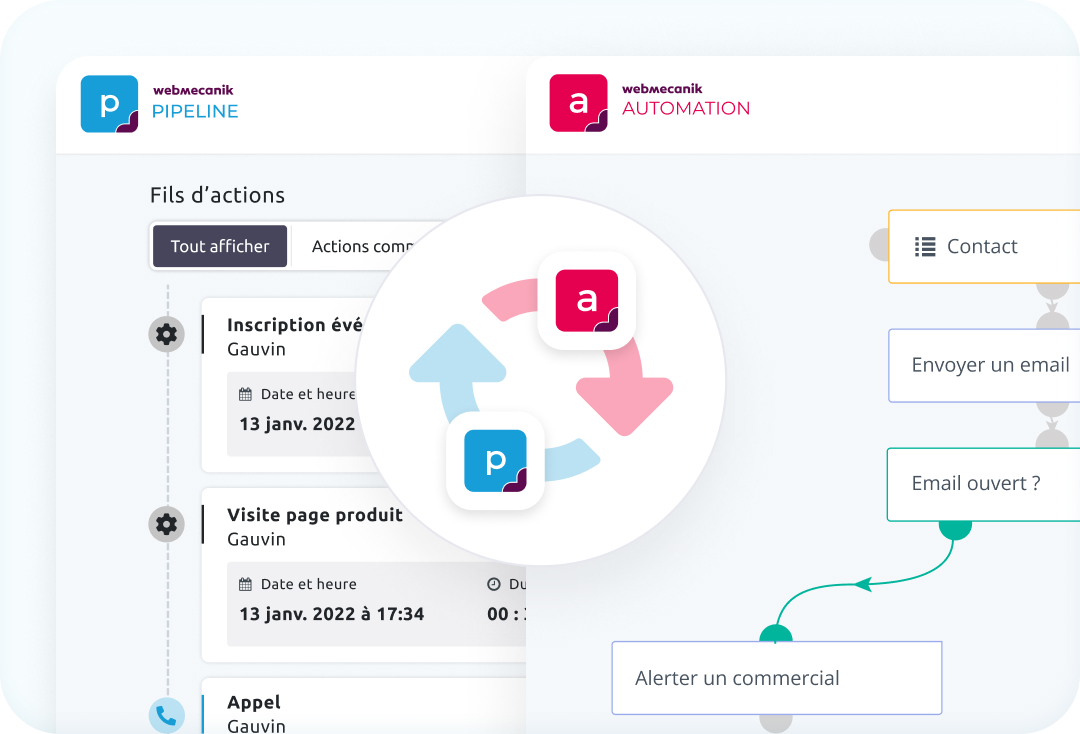Click the red Automation logo in the header

(x=578, y=103)
